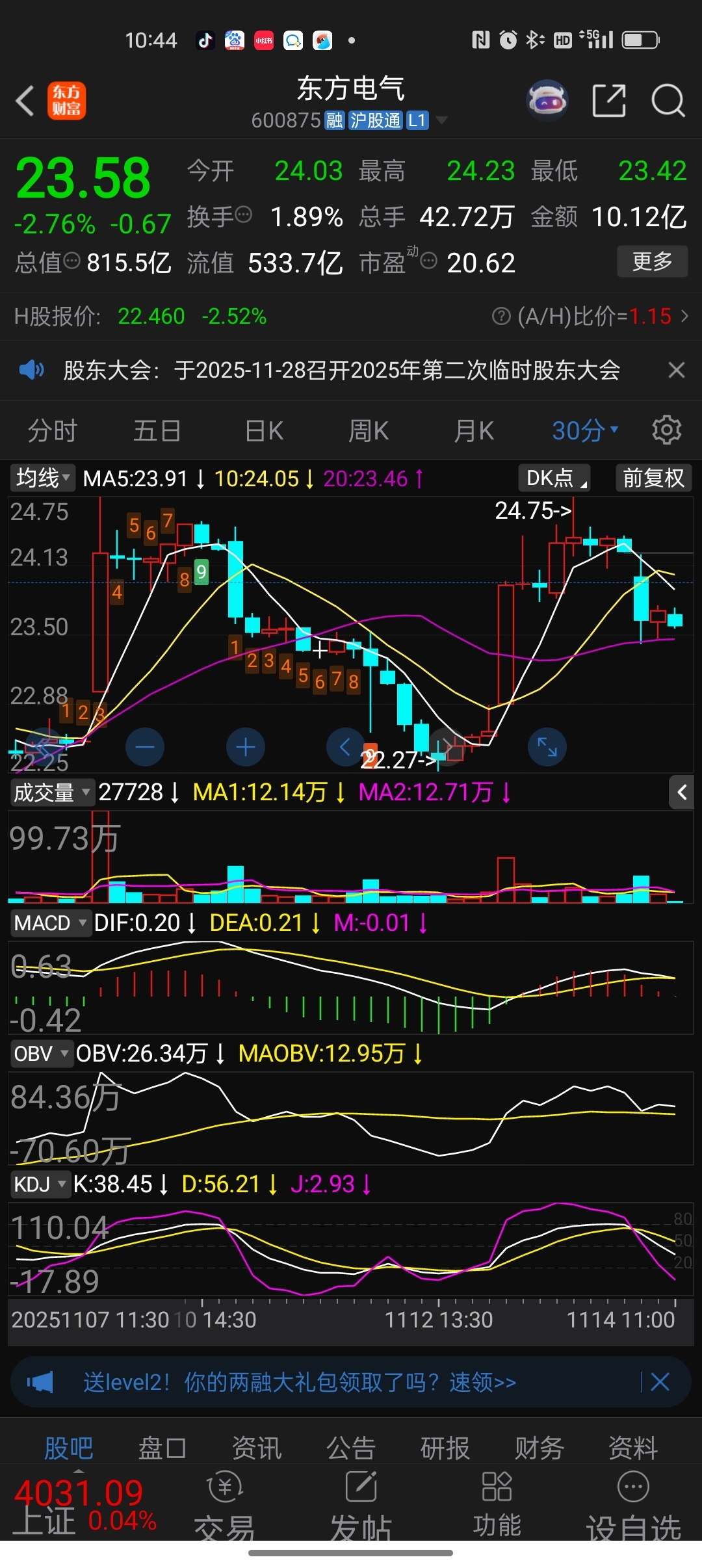The image size is (702, 1568).
Task: Open the 公告 tab
Action: pos(351,1448)
